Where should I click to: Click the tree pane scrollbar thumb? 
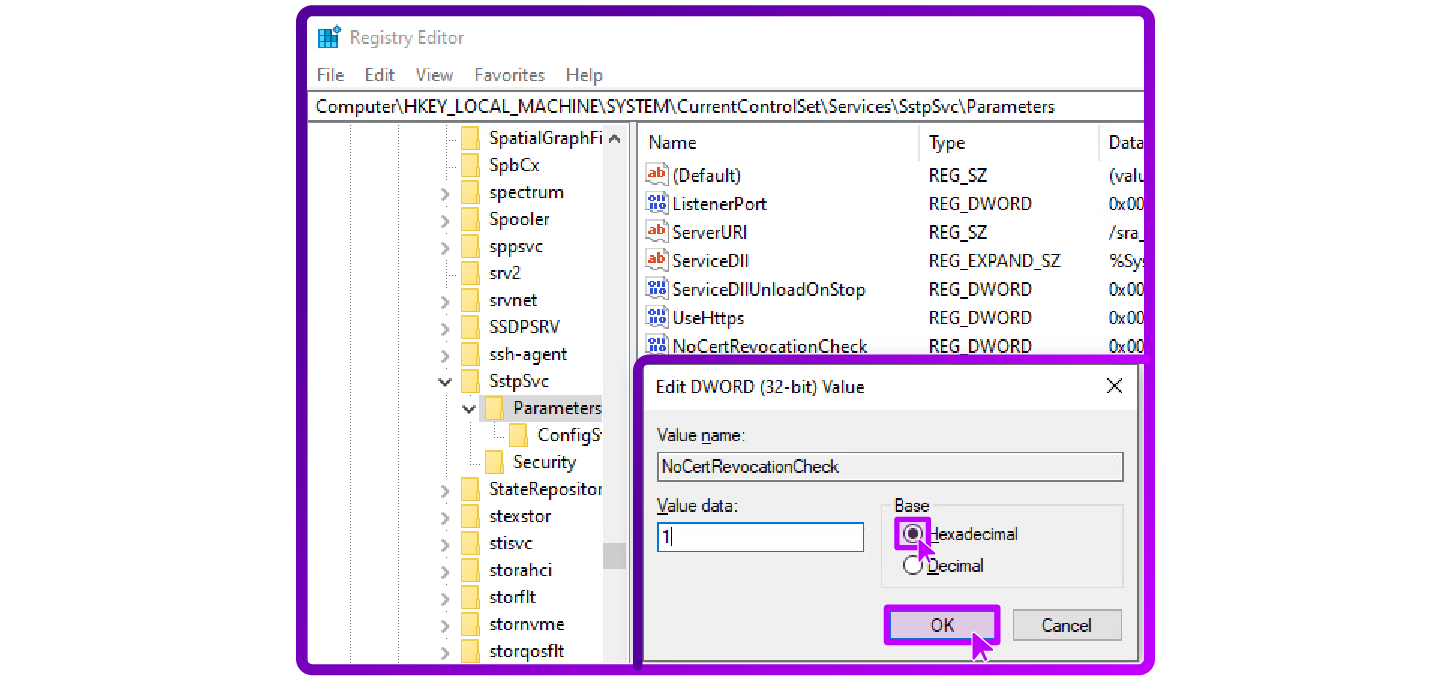tap(614, 556)
